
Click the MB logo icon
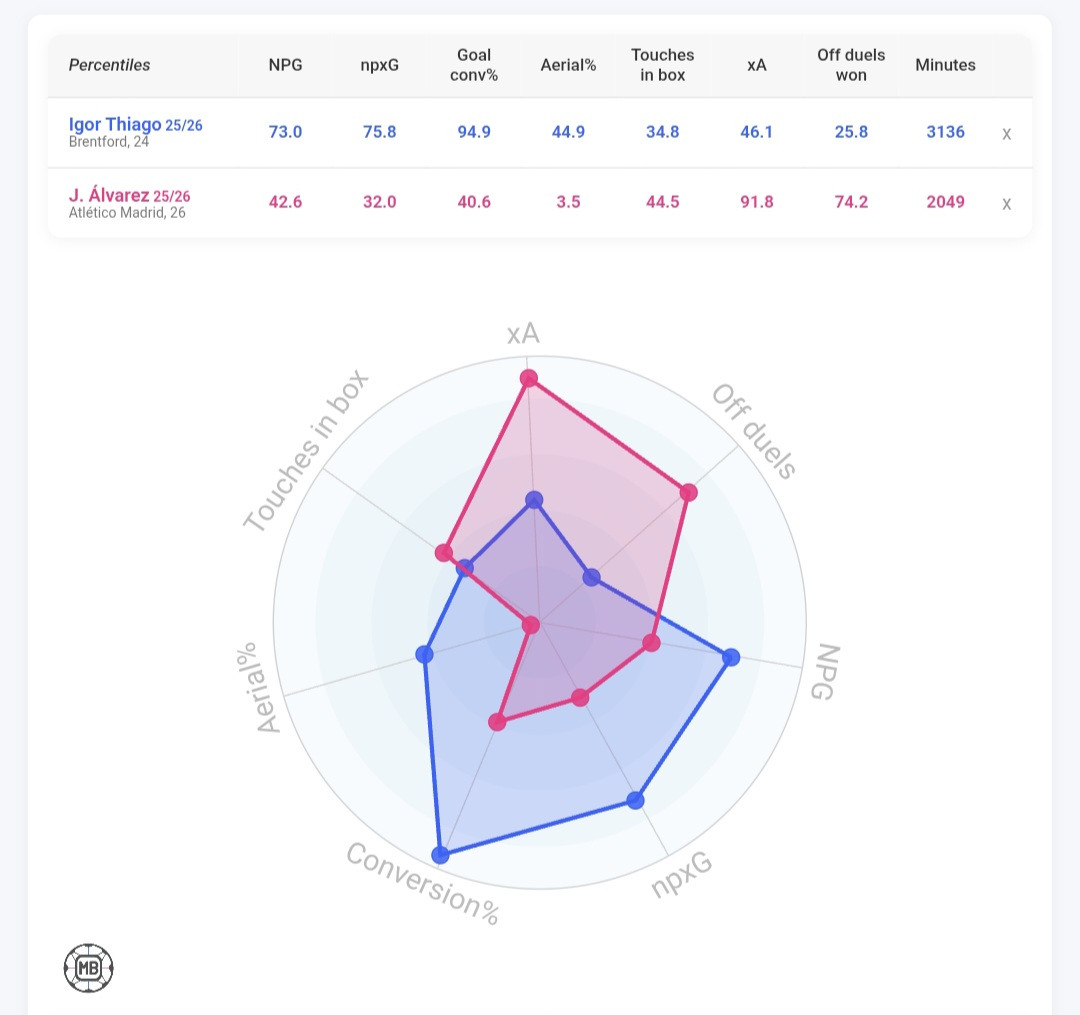coord(88,968)
